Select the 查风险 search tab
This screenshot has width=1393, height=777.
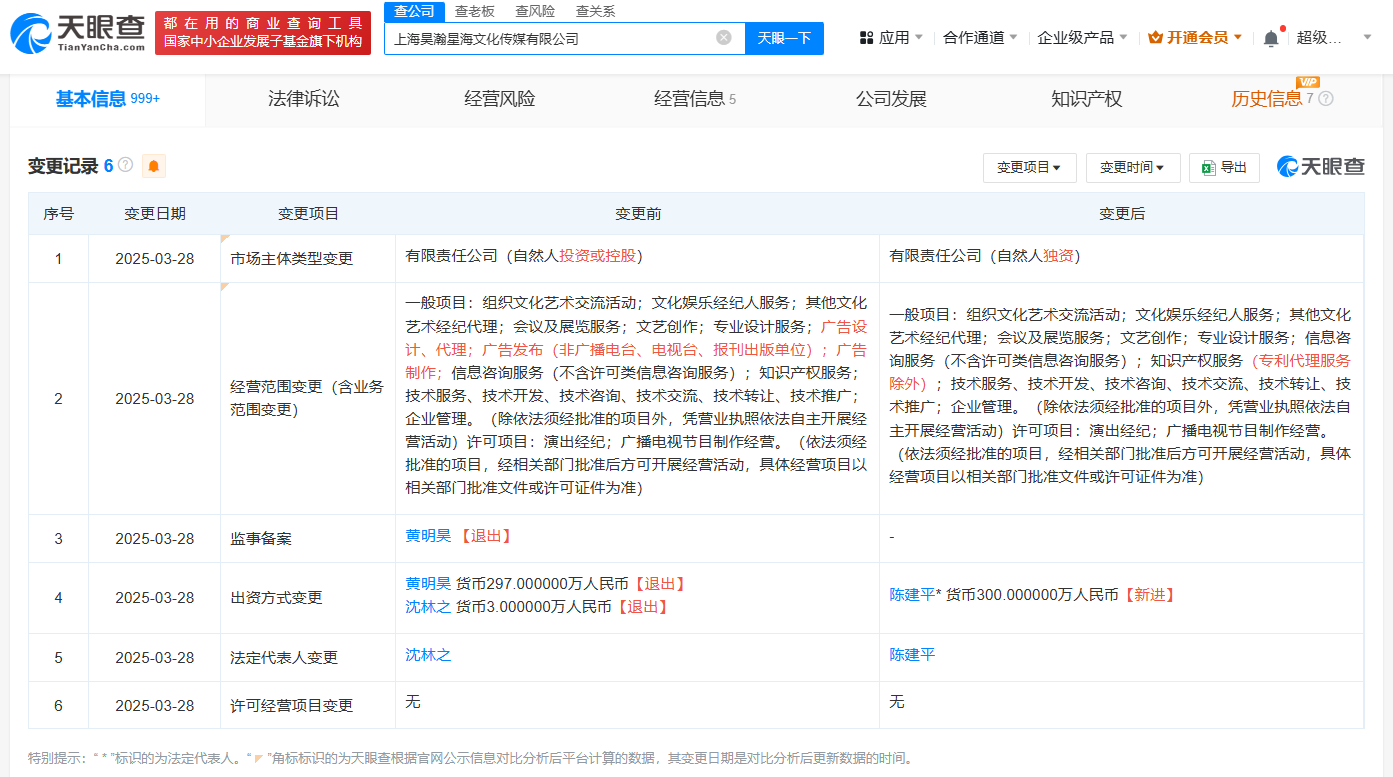click(x=535, y=11)
